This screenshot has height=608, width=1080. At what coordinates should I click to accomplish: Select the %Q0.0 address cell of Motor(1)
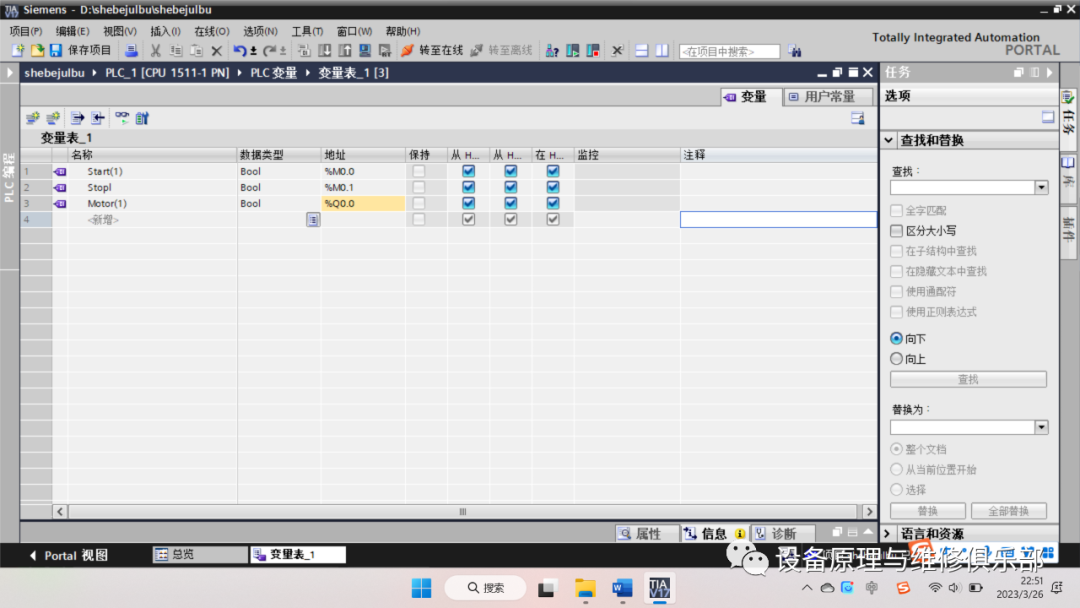click(362, 203)
